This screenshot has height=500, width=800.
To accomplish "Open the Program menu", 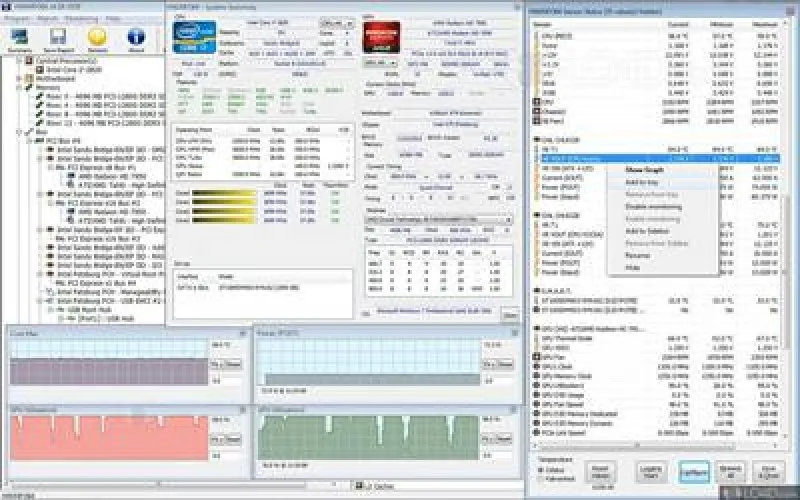I will pyautogui.click(x=17, y=19).
